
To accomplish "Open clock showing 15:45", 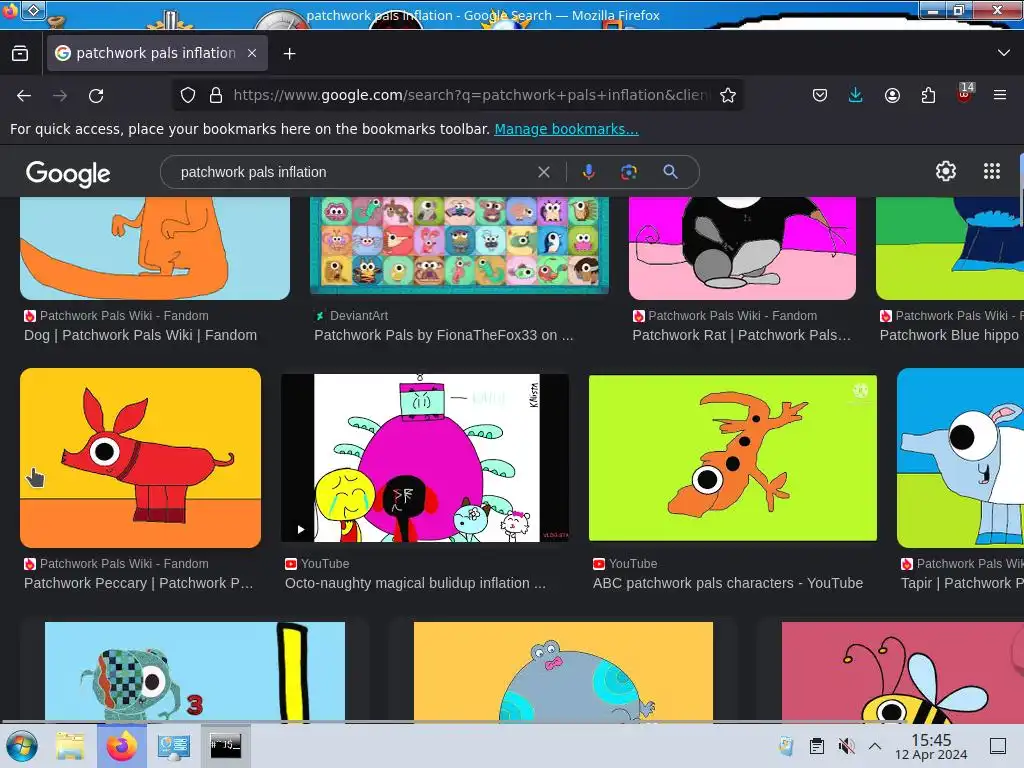I will click(x=931, y=746).
